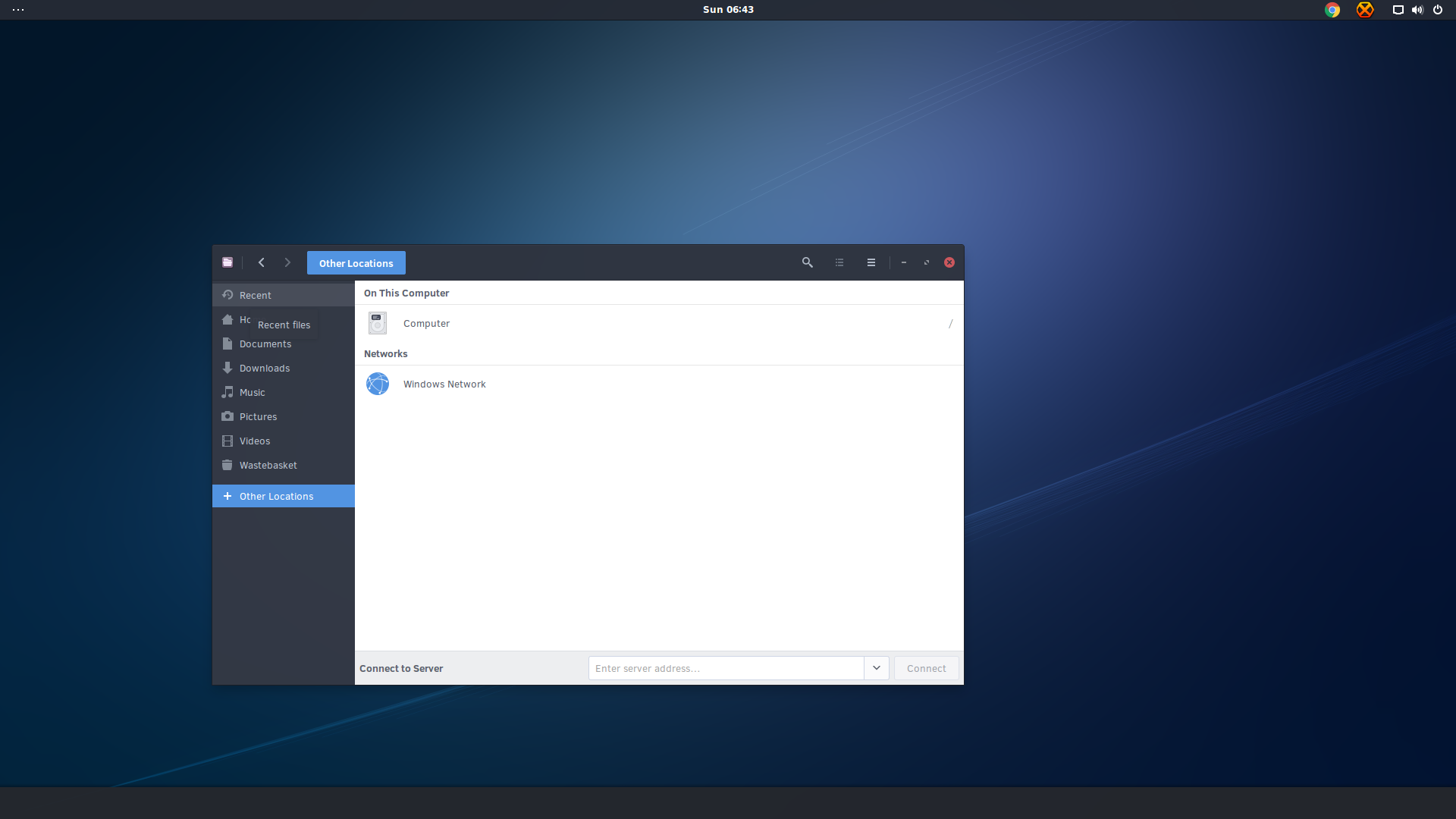
Task: Click the orange X tray icon
Action: tap(1365, 10)
